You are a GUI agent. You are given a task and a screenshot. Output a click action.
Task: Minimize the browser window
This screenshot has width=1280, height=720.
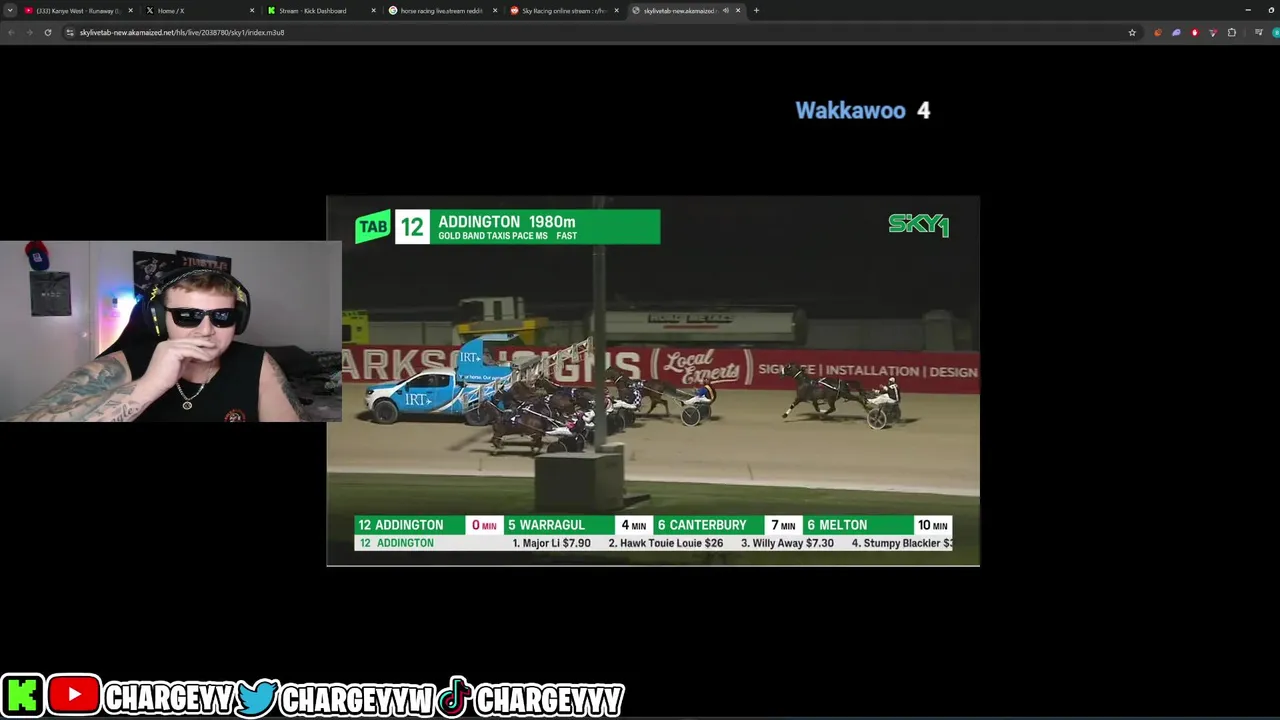click(x=1247, y=10)
